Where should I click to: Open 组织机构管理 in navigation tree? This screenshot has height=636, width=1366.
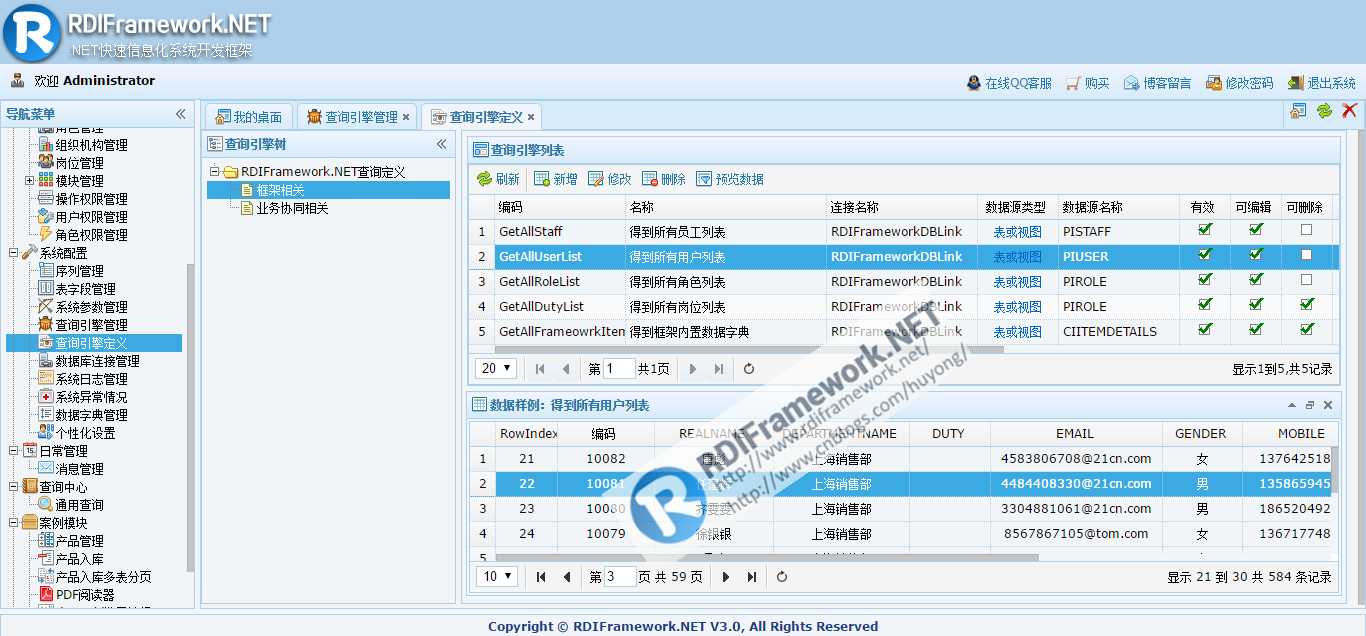(91, 145)
